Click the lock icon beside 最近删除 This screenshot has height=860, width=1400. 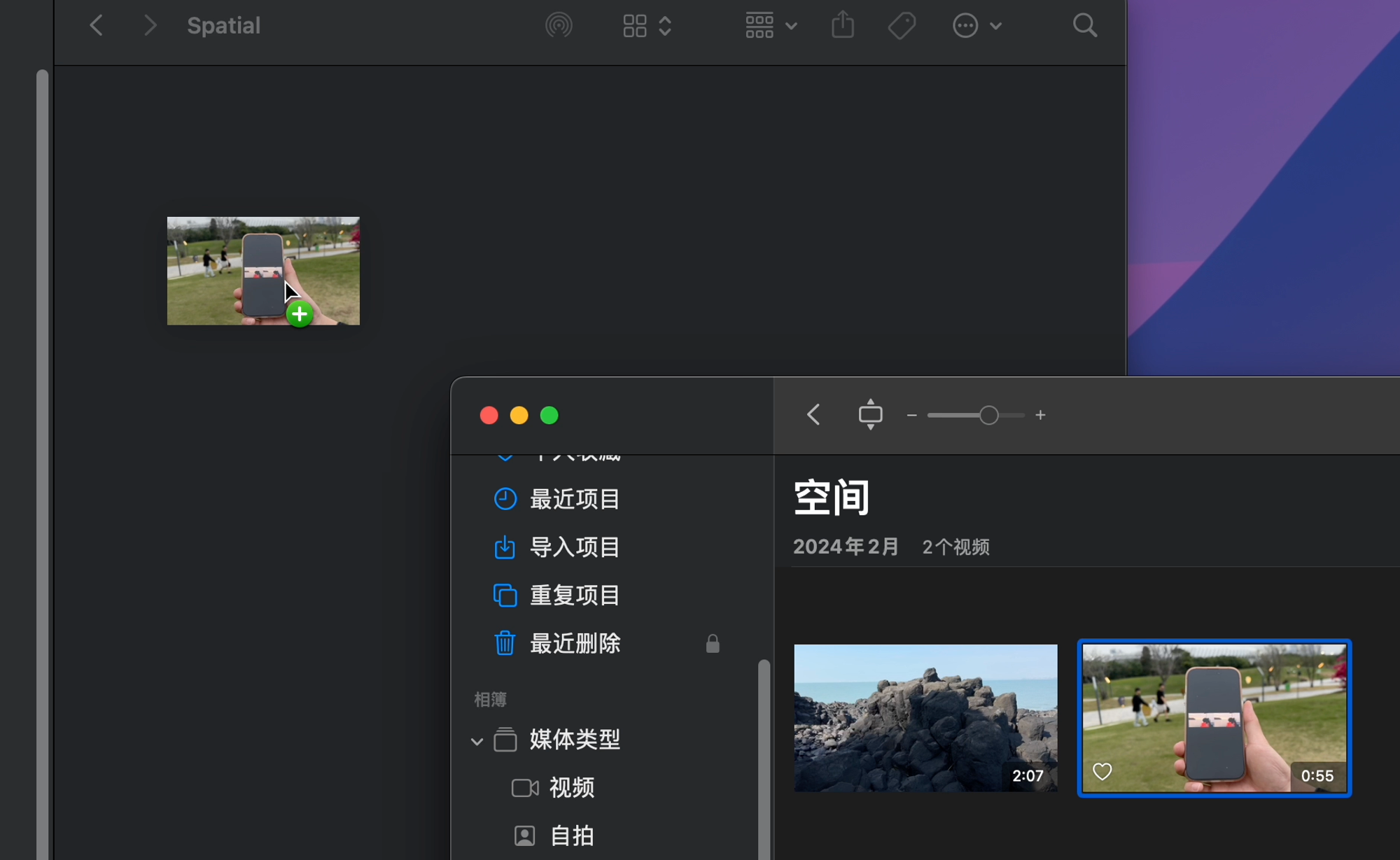tap(713, 643)
